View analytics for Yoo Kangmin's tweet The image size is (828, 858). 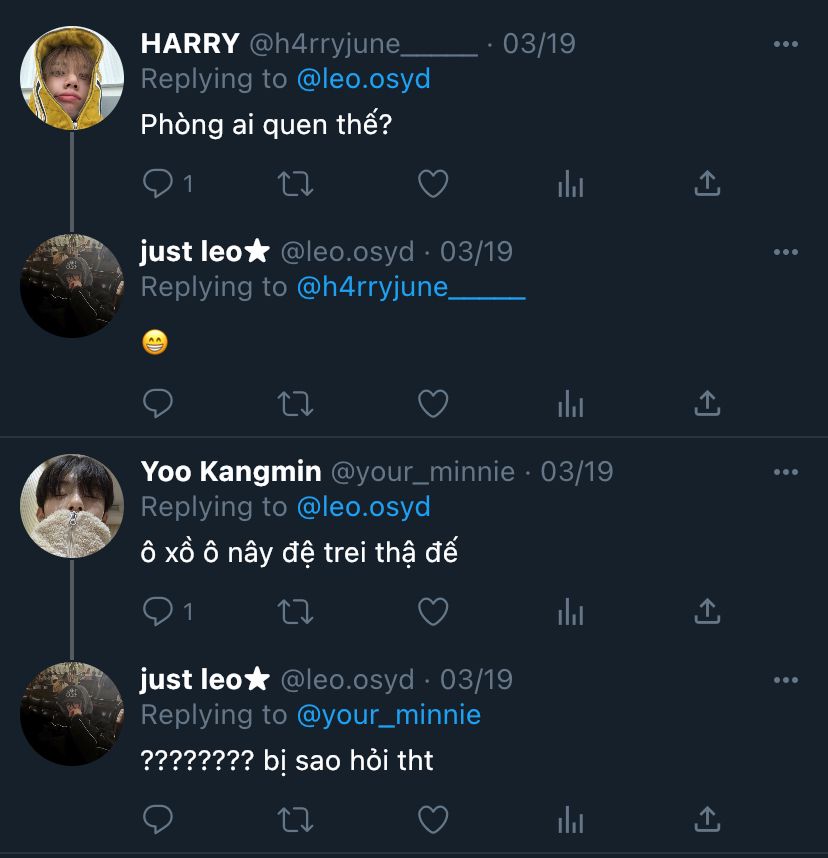click(570, 611)
